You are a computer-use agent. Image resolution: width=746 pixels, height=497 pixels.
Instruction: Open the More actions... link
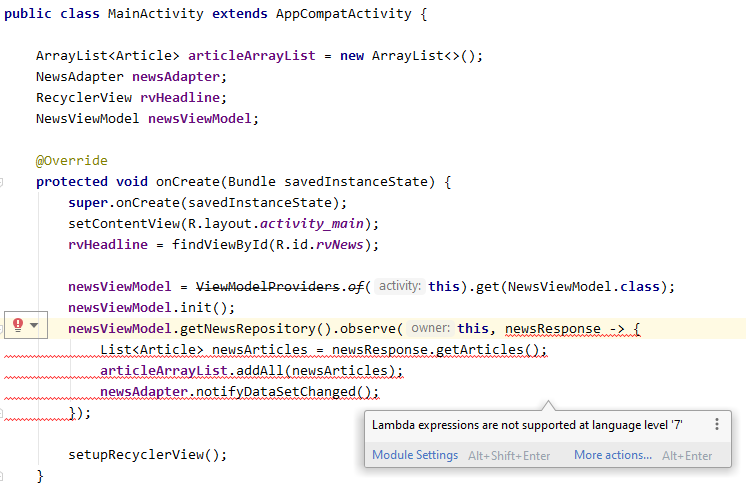point(612,455)
